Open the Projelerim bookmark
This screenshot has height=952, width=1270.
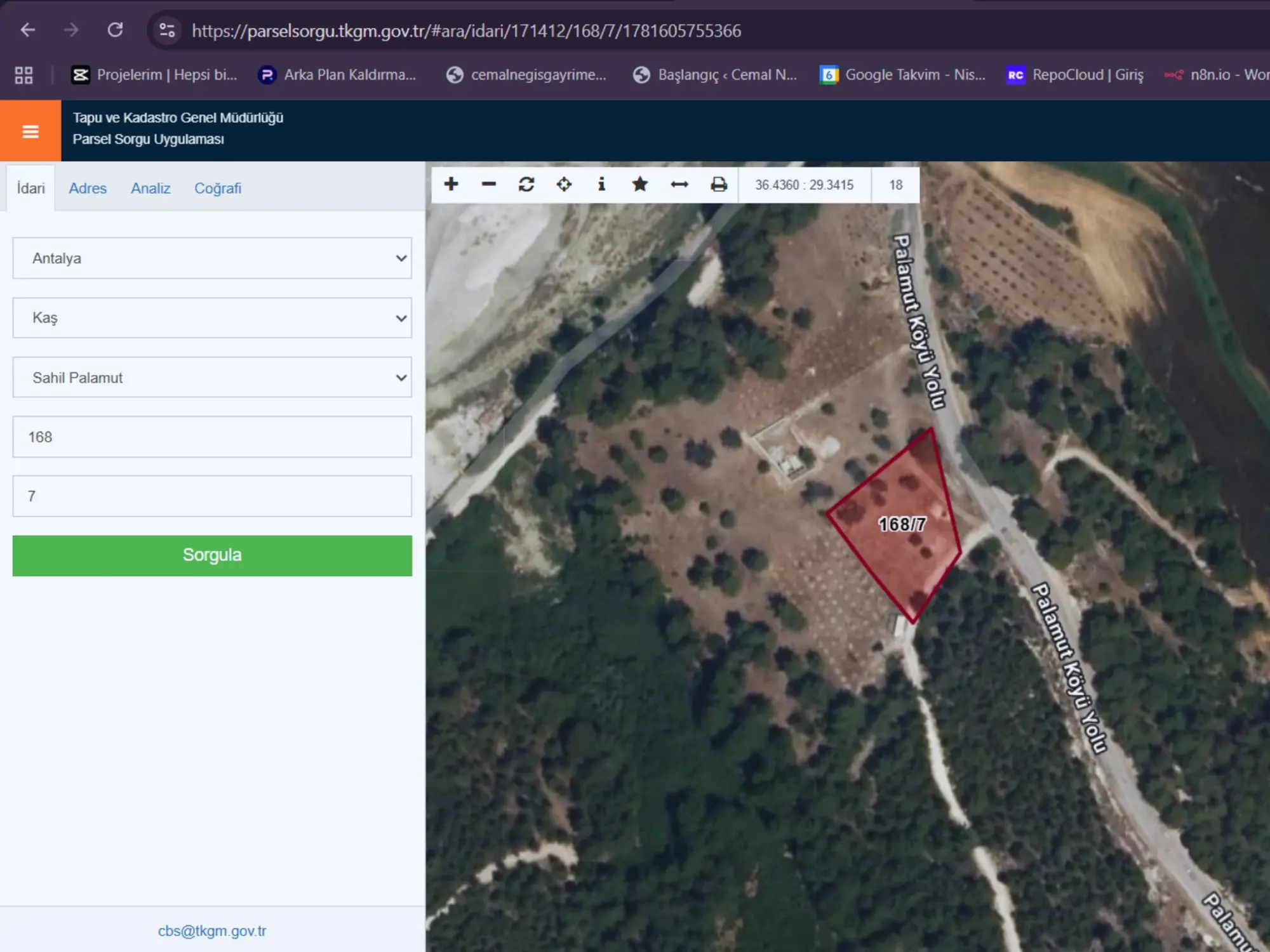(x=154, y=75)
